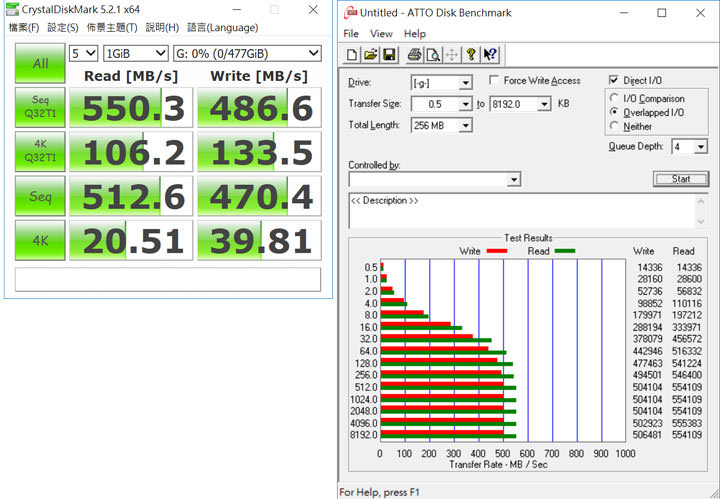The height and width of the screenshot is (499, 720).
Task: Maximize the ATTO Disk Benchmark window
Action: point(662,12)
